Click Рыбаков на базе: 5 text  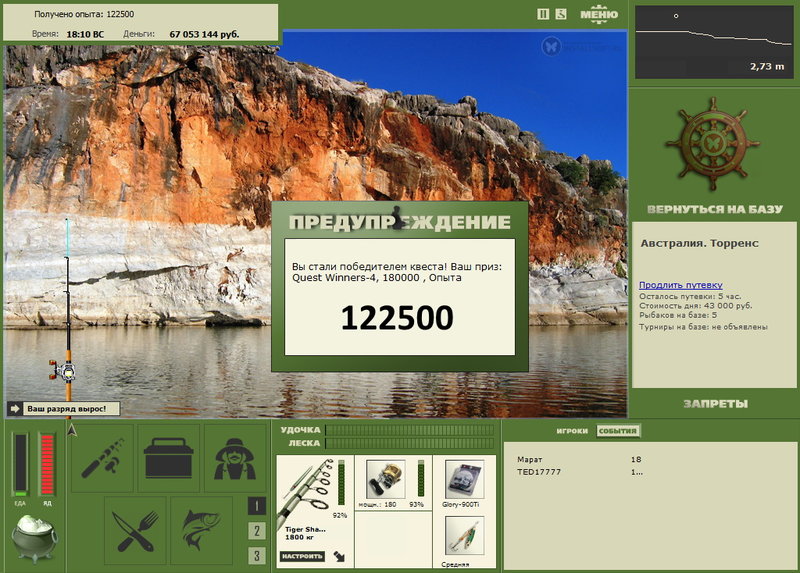point(678,315)
